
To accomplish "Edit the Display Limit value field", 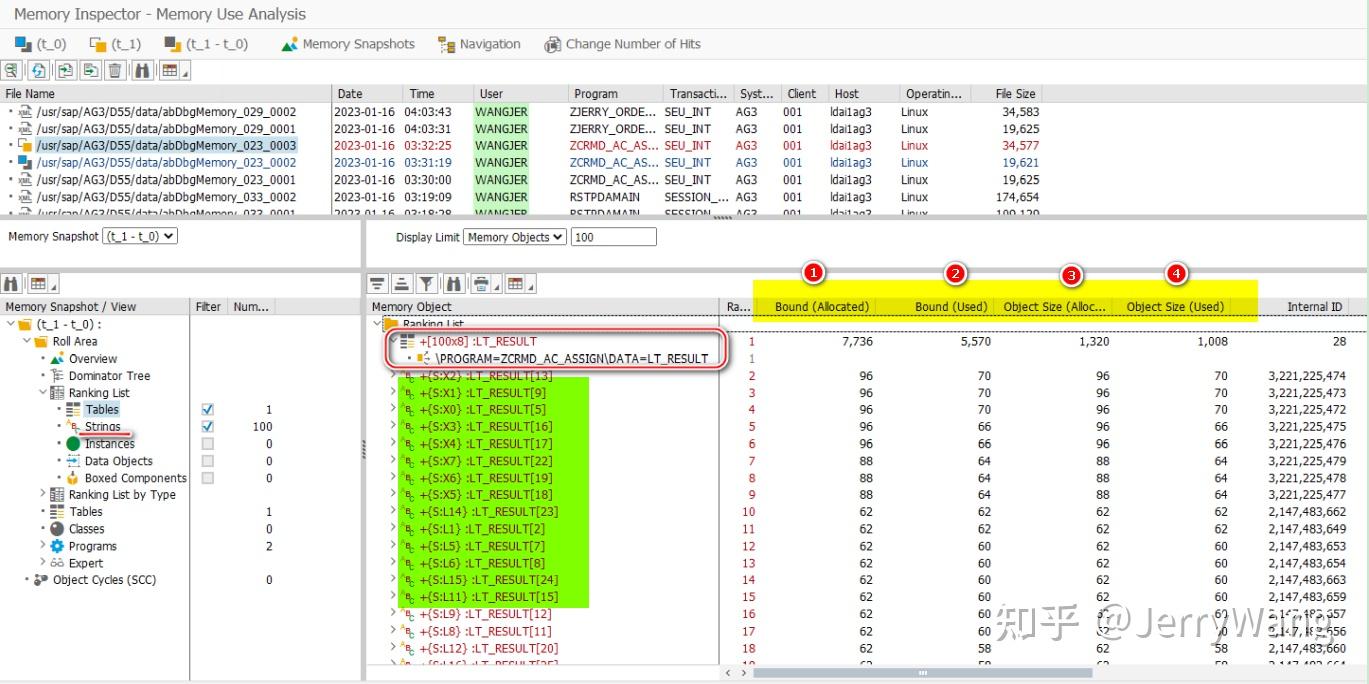I will pos(613,236).
